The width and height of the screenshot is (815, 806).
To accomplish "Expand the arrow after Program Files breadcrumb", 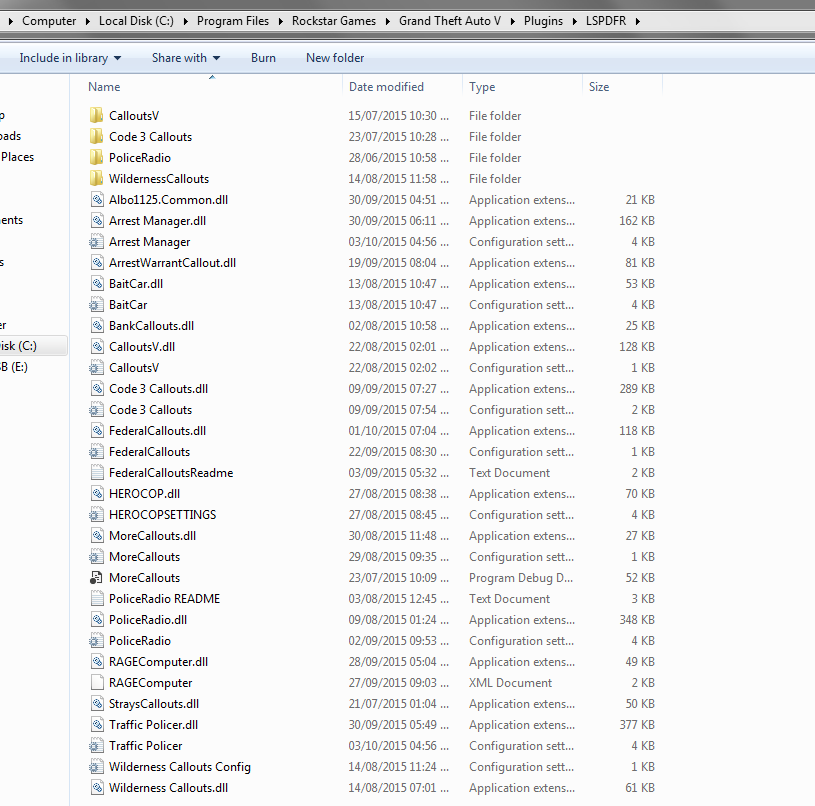I will pos(281,21).
